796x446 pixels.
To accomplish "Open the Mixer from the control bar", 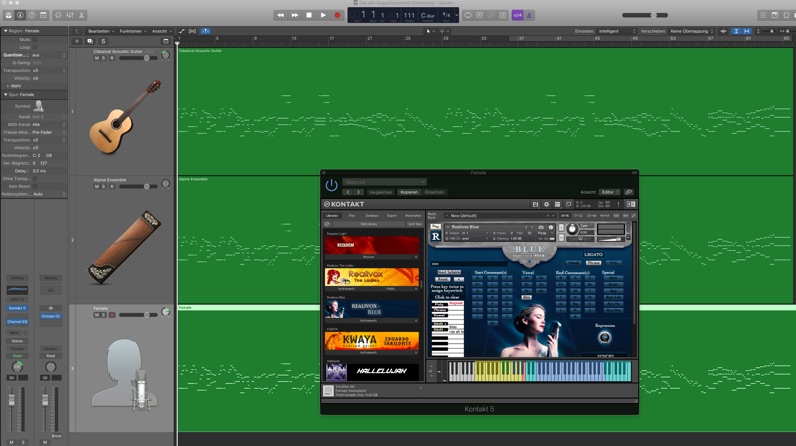I will point(70,15).
